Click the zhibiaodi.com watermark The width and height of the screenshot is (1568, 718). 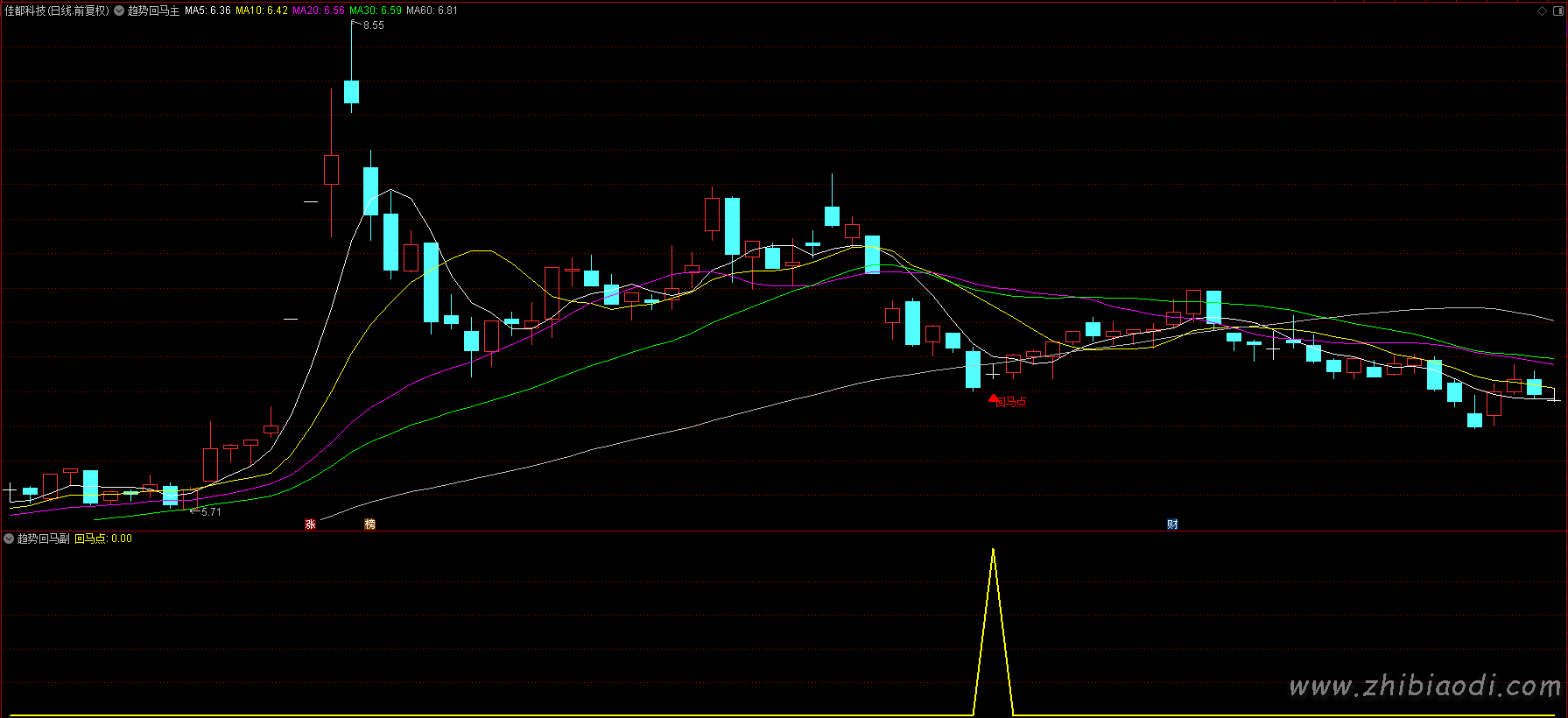(1424, 686)
